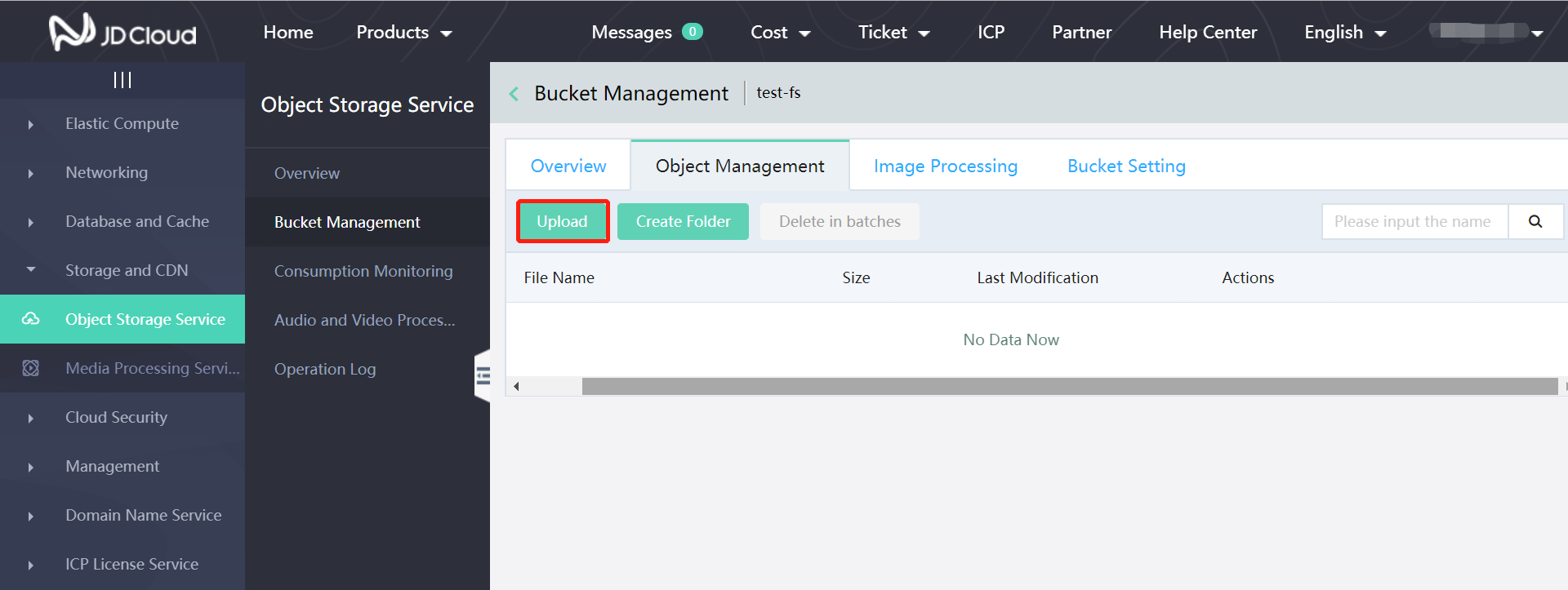Switch to the Bucket Setting tab

coord(1126,166)
